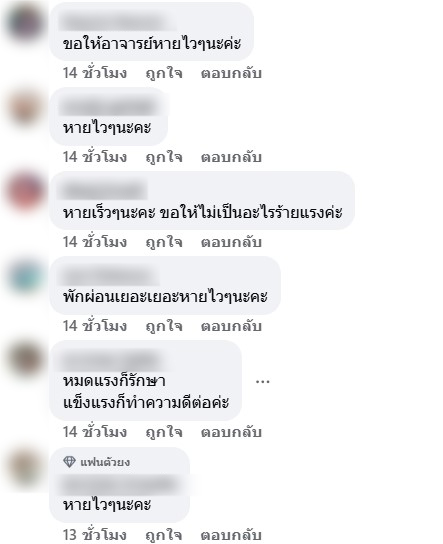Open the blurred author name above พักผ่อนเยอะเยอะ comment
The height and width of the screenshot is (544, 443).
pyautogui.click(x=108, y=276)
